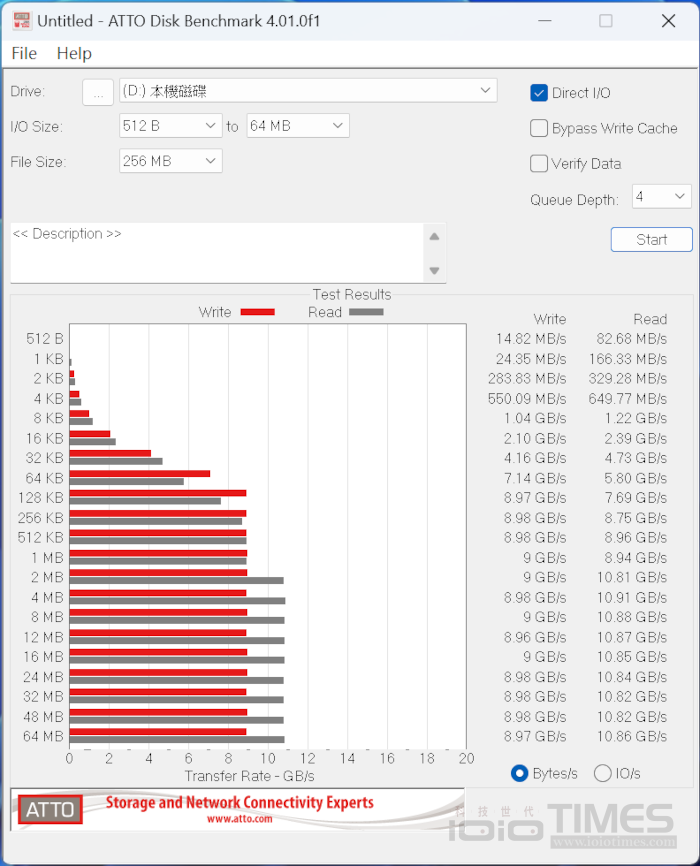Click the 1 KB read value 166.33 MB/s
700x866 pixels.
tap(628, 359)
